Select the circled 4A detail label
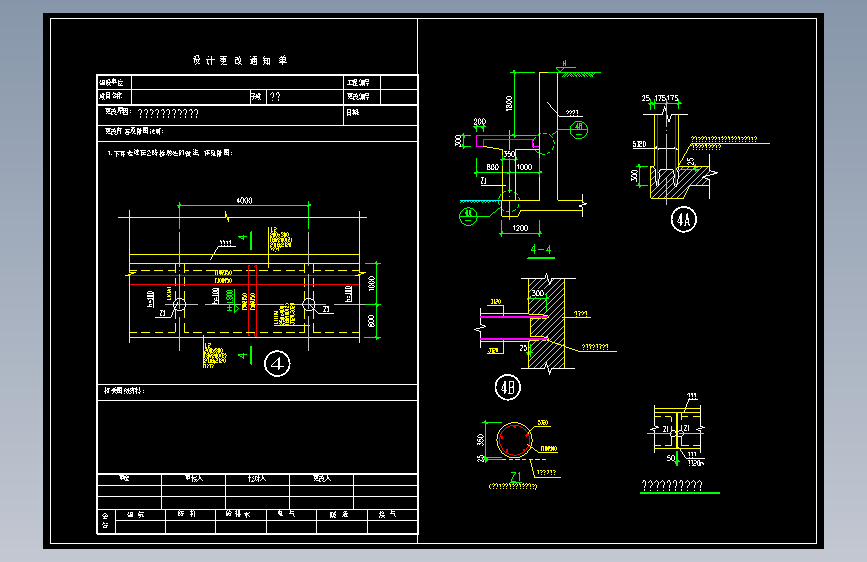The height and width of the screenshot is (562, 867). [683, 220]
